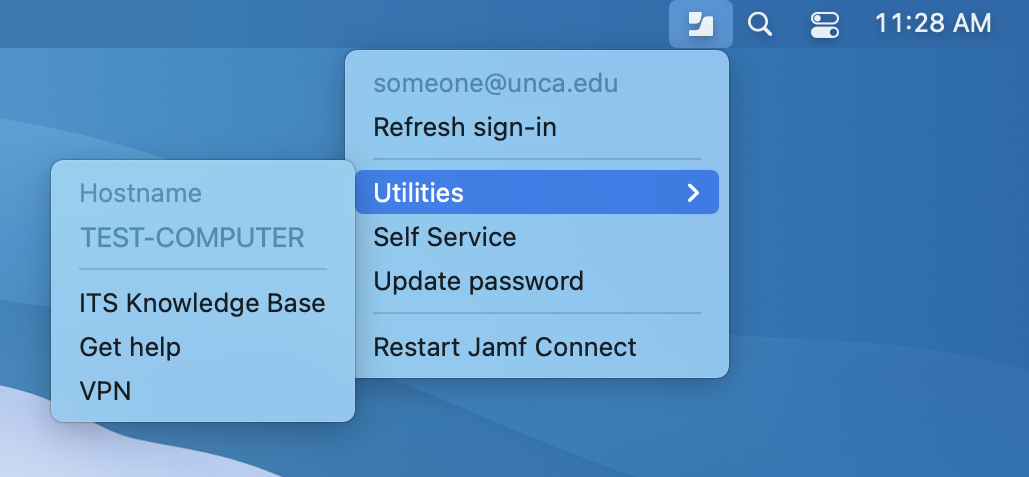Open the Utilities submenu
The height and width of the screenshot is (477, 1029).
[419, 193]
